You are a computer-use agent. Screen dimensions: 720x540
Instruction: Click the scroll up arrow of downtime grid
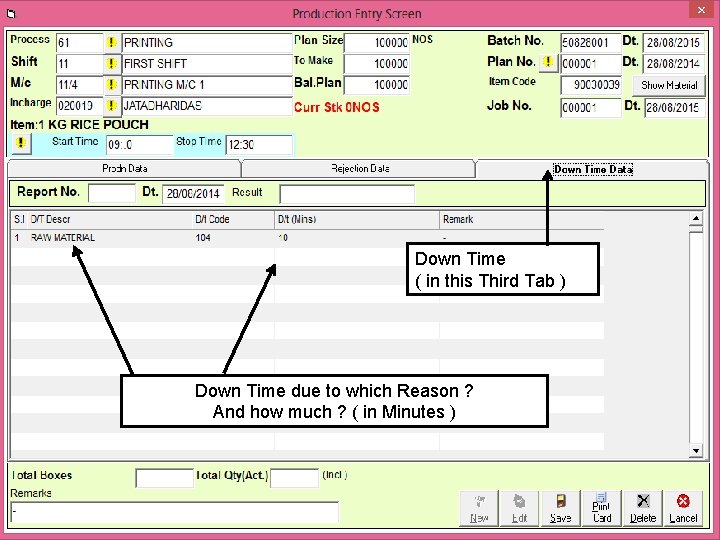tap(696, 219)
